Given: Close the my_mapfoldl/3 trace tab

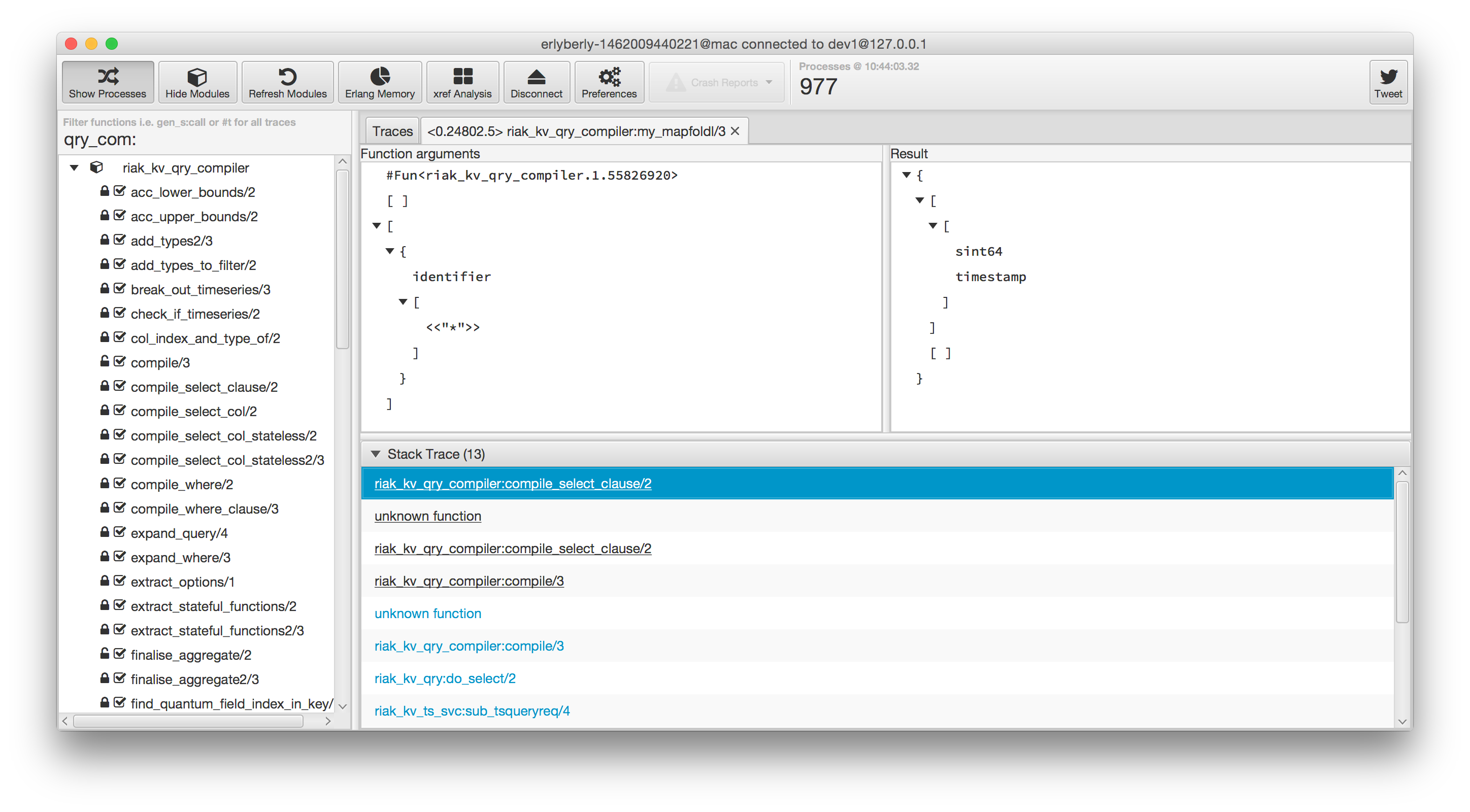Looking at the screenshot, I should click(x=735, y=131).
